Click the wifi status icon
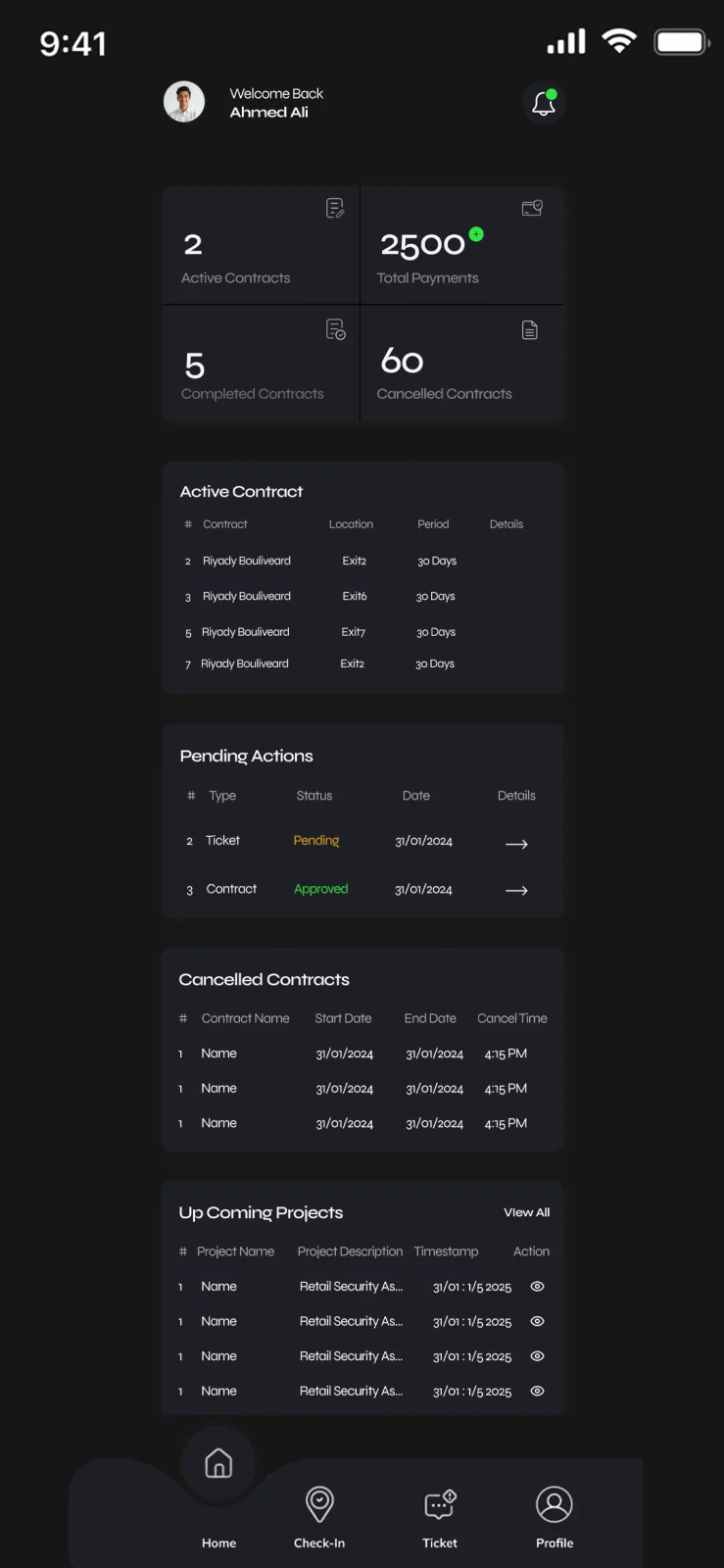Screen dimensions: 724x1568 pos(619,41)
